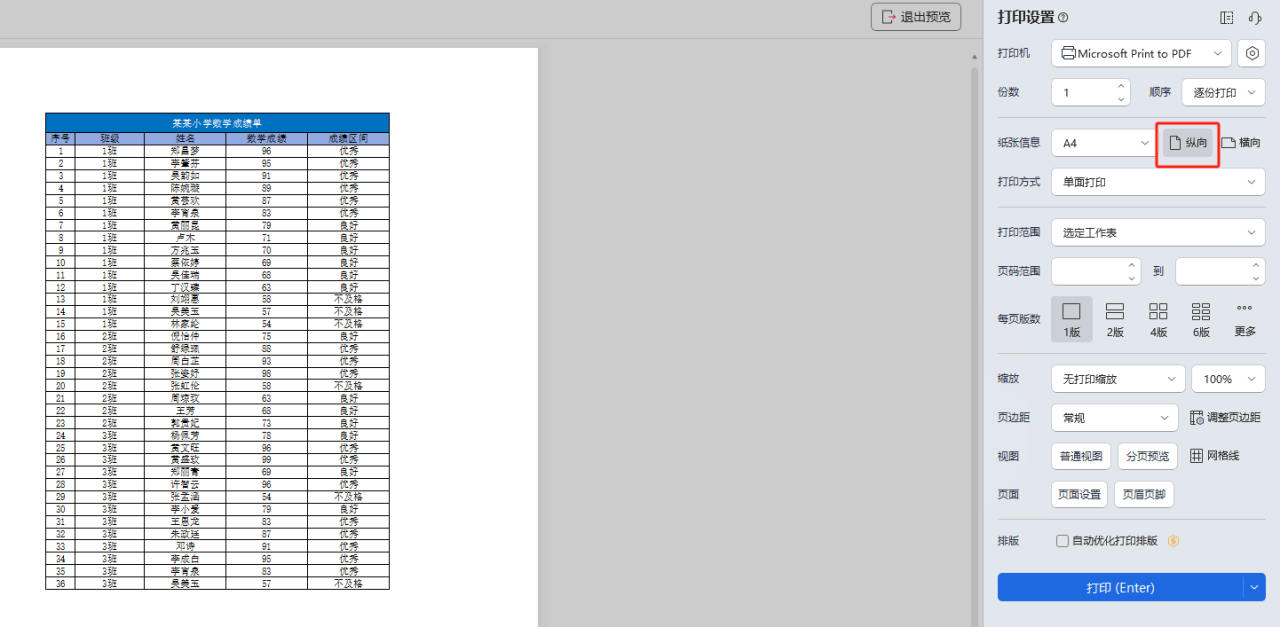Open the Microsoft Print to PDF printer dropdown

pyautogui.click(x=1141, y=53)
